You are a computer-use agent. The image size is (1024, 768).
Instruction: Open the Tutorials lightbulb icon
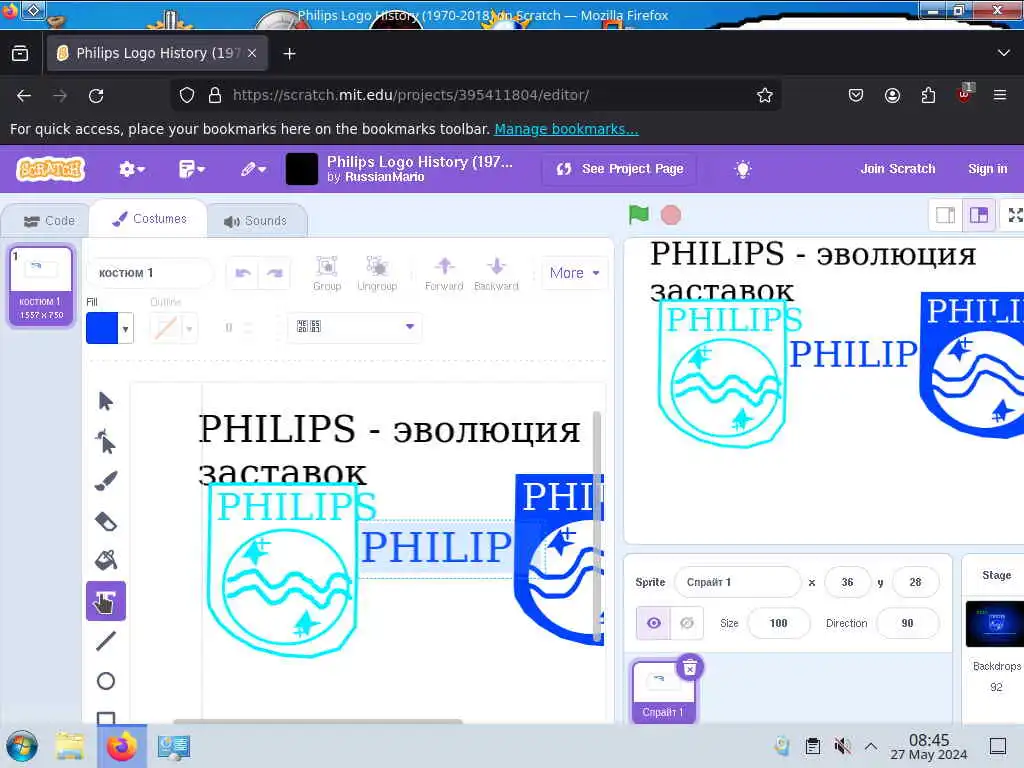coord(743,169)
